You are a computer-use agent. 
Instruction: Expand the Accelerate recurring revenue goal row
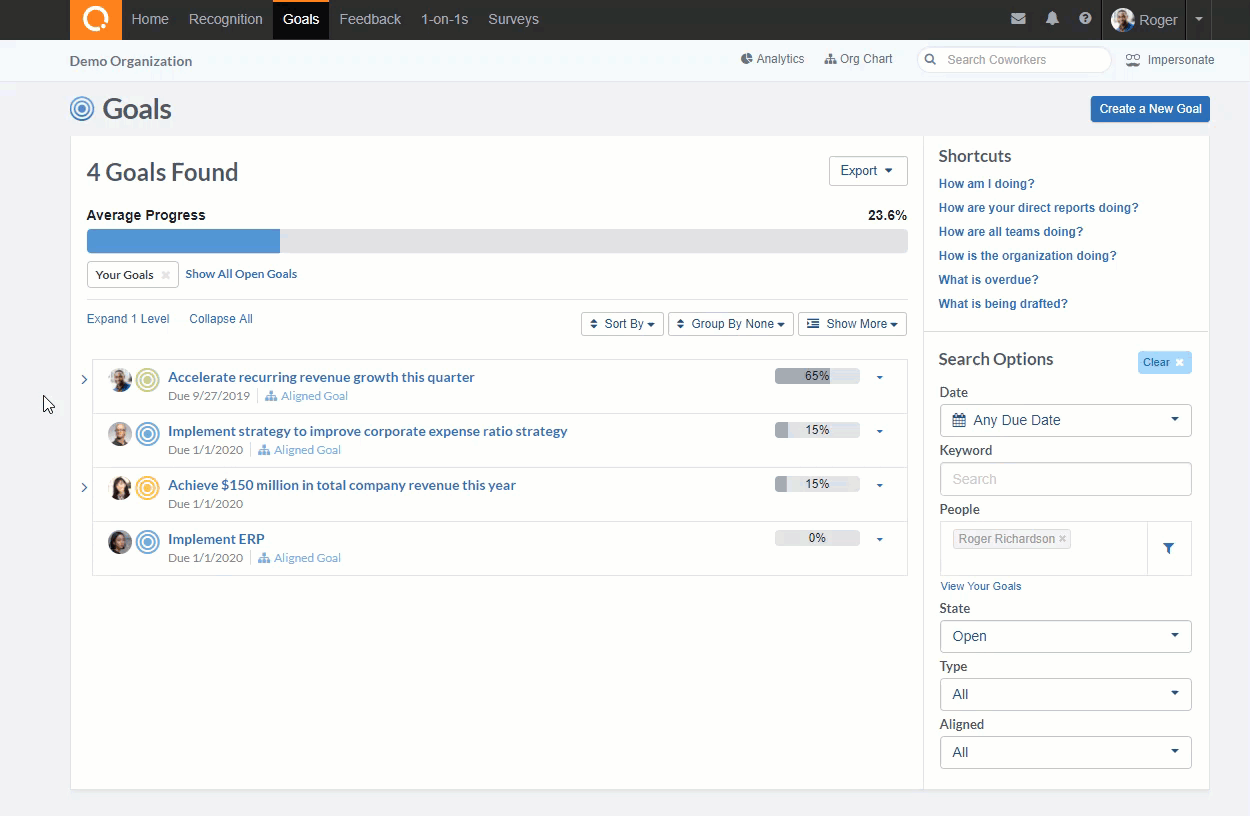84,379
